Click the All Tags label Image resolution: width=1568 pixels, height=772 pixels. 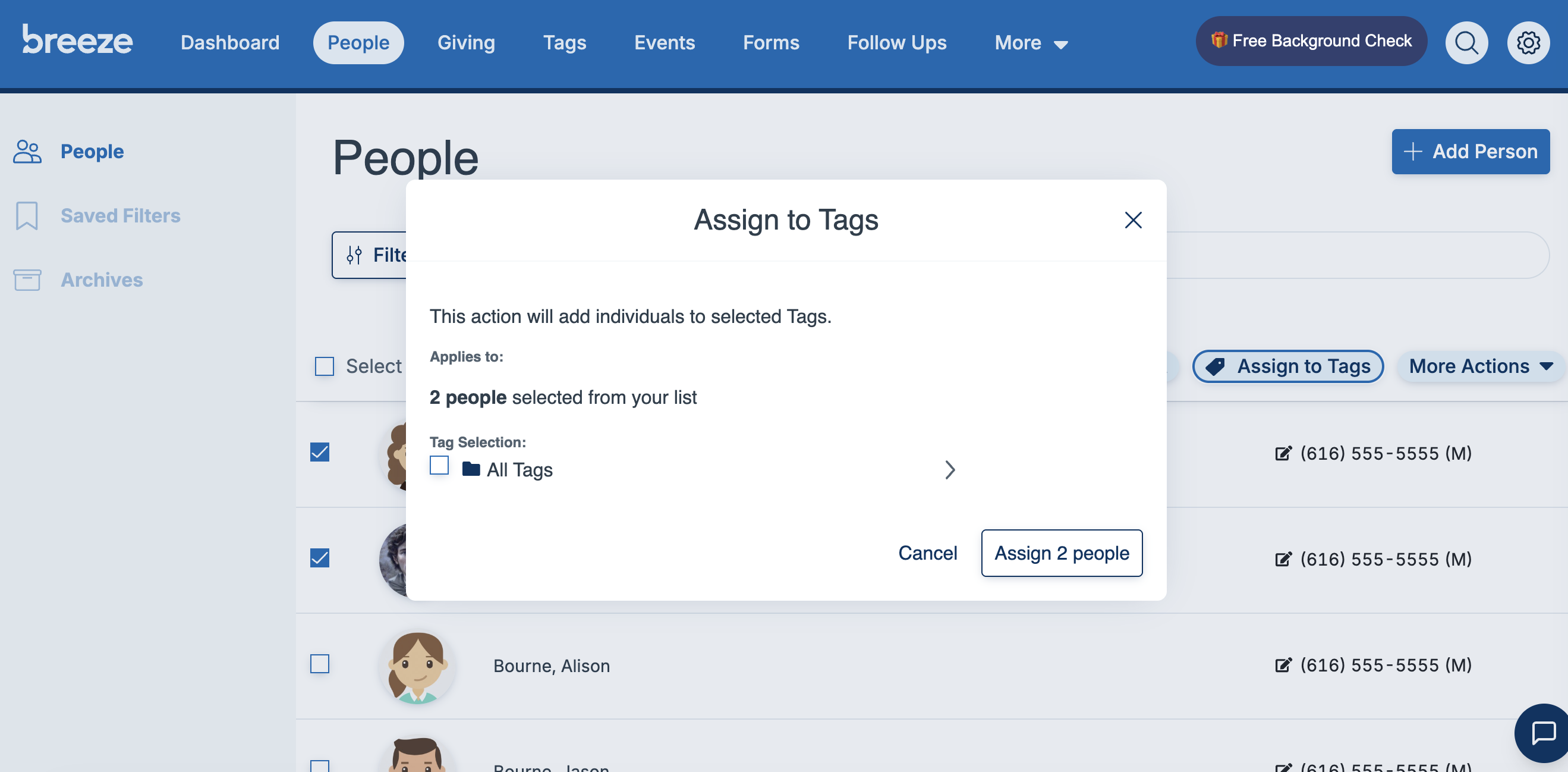[520, 470]
